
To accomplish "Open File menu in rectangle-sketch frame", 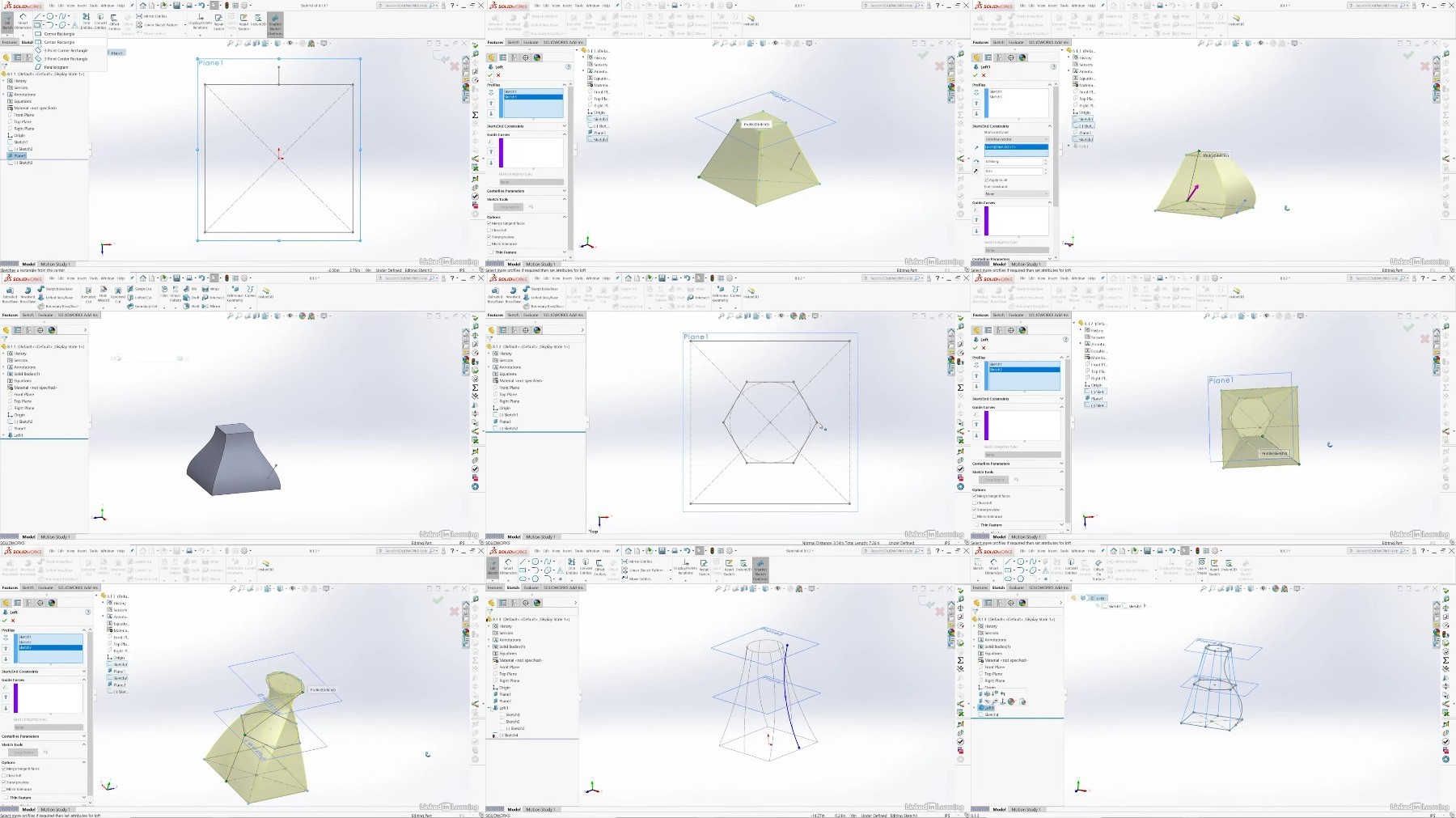I will pos(52,6).
